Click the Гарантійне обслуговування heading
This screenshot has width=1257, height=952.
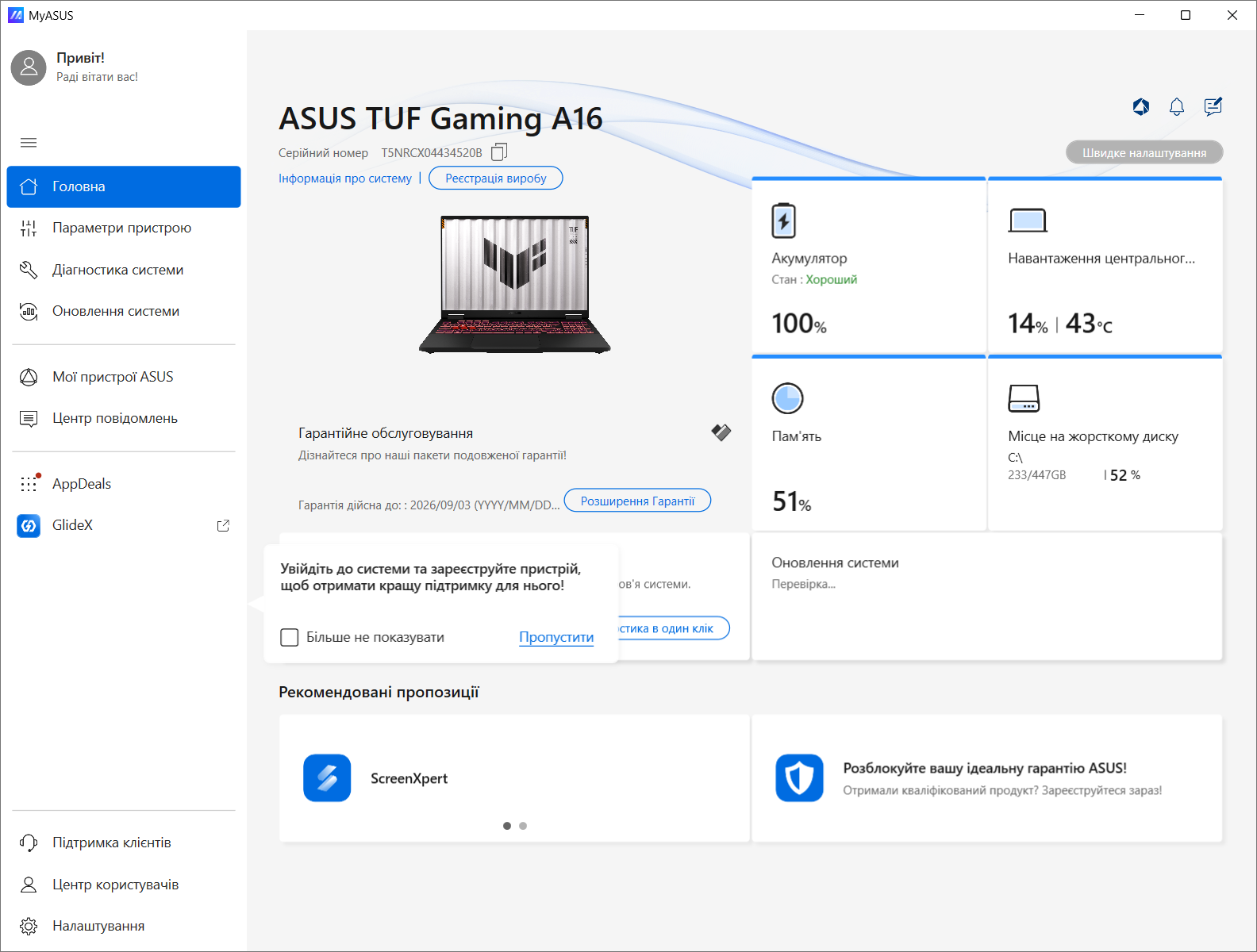pyautogui.click(x=386, y=433)
